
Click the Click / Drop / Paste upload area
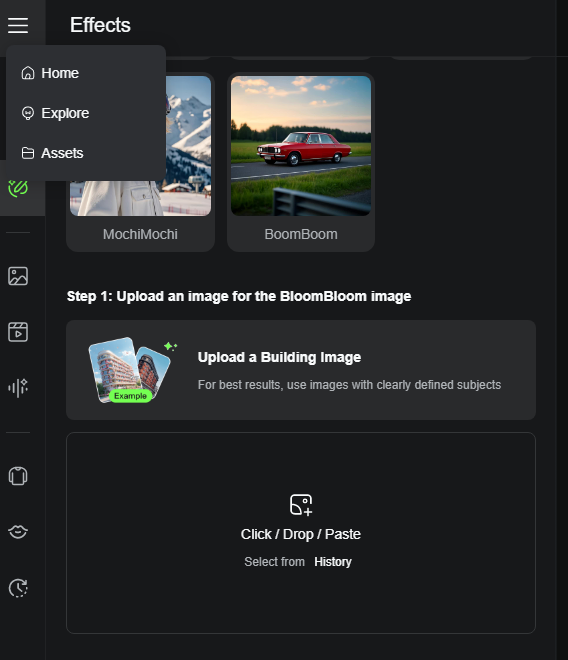tap(301, 533)
